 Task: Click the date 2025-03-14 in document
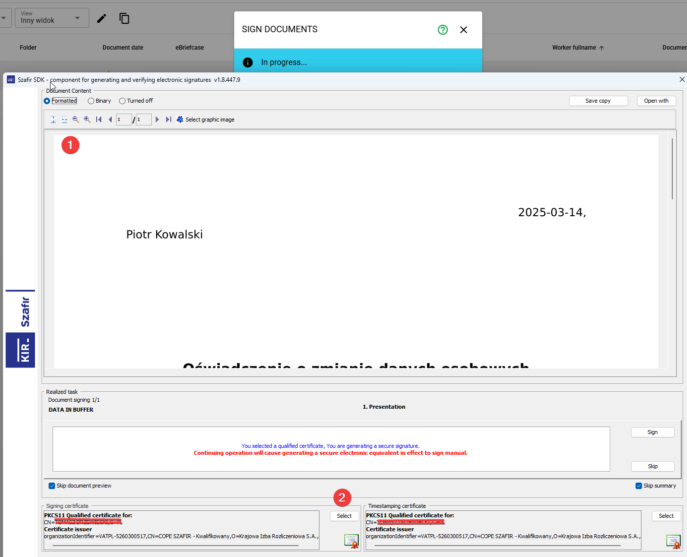tap(552, 213)
